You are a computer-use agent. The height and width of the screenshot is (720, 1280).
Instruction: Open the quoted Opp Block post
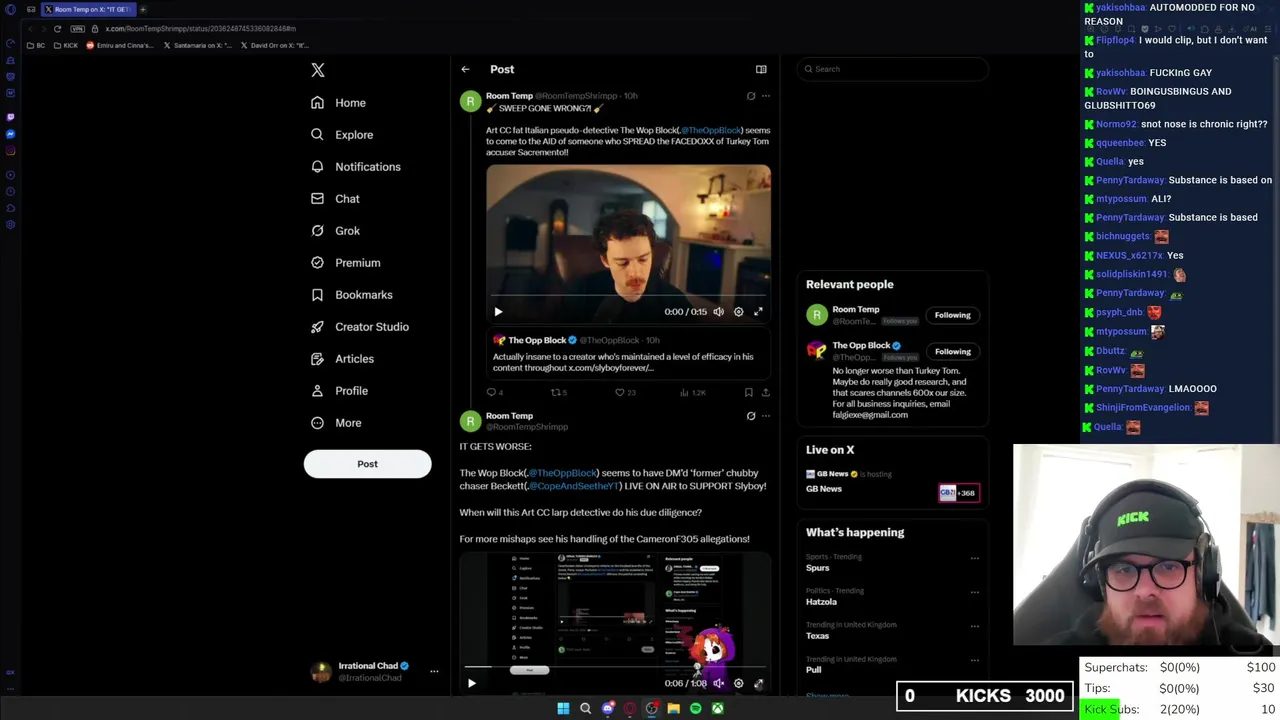(628, 353)
